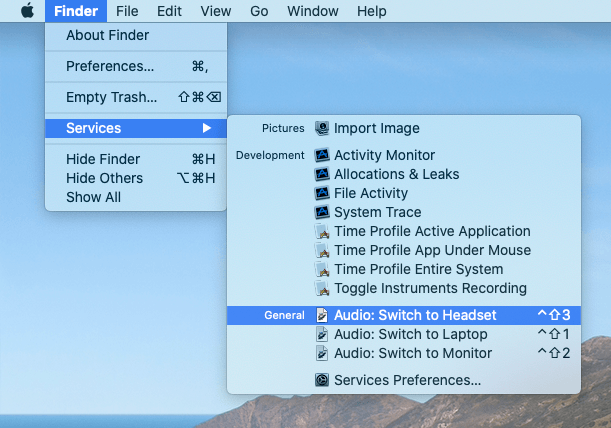This screenshot has height=428, width=611.
Task: Click the ⌘H shortcut beside Hide Finder
Action: [203, 159]
